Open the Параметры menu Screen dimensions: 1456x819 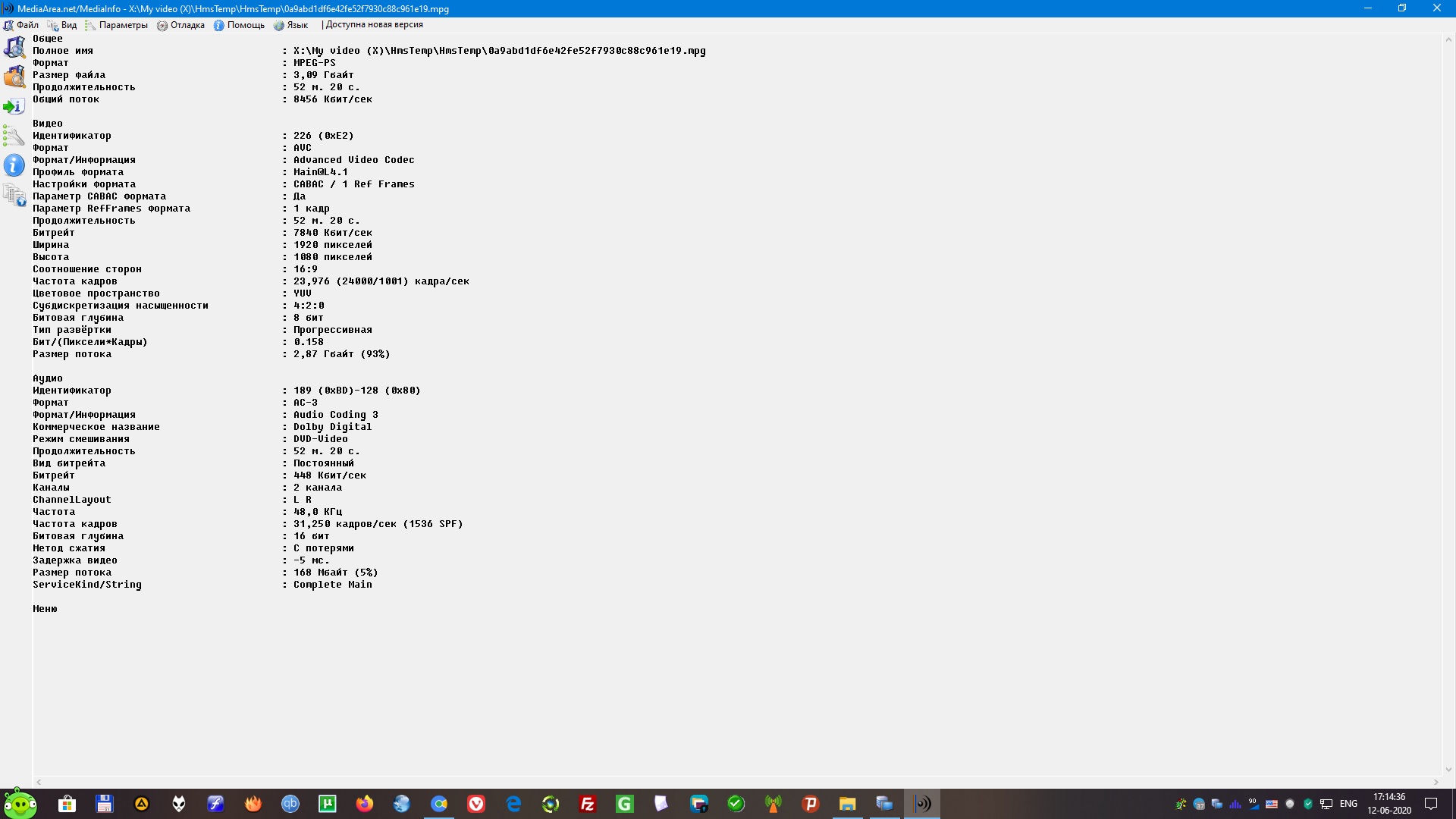coord(117,25)
